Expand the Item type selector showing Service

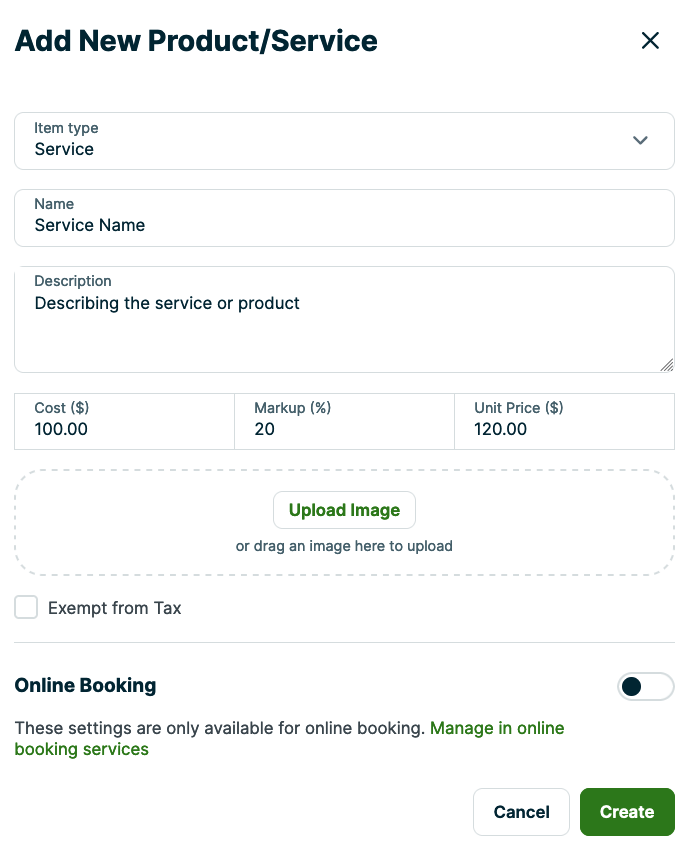click(344, 140)
